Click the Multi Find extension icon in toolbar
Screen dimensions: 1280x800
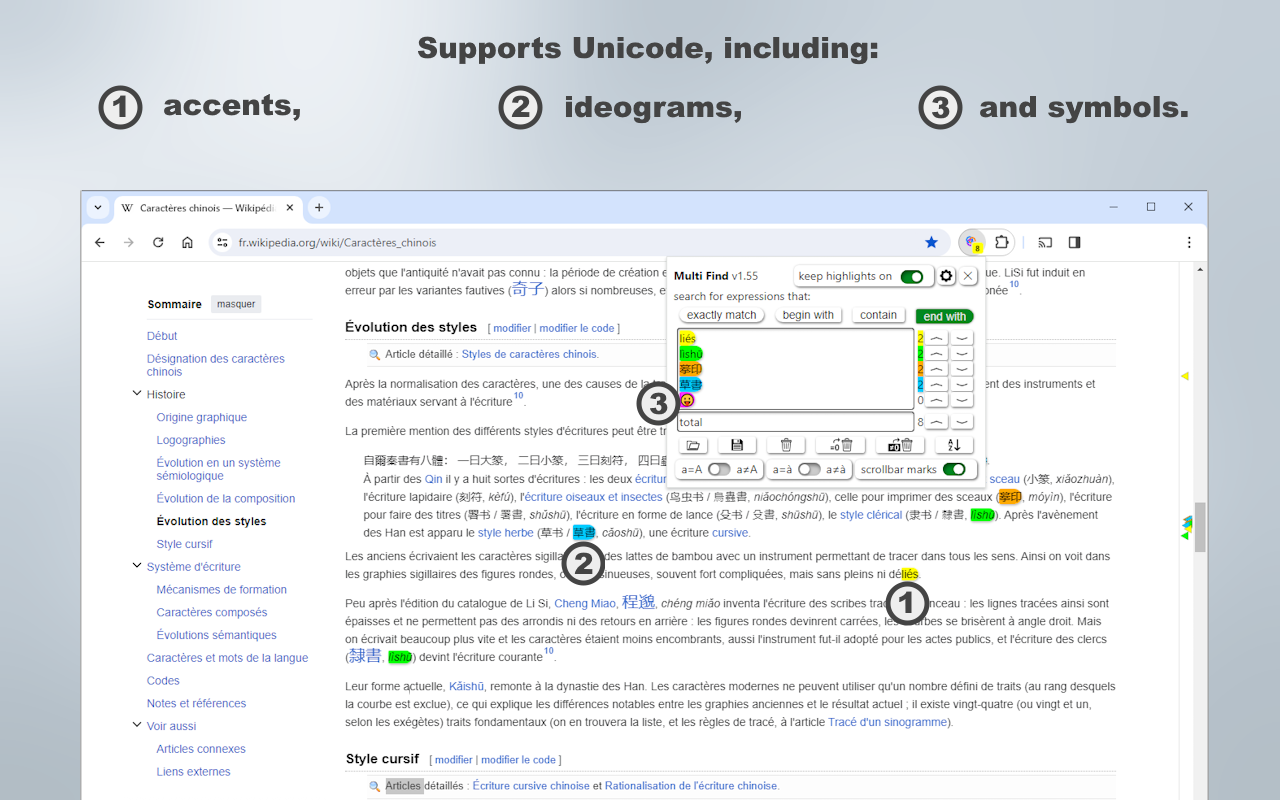971,242
